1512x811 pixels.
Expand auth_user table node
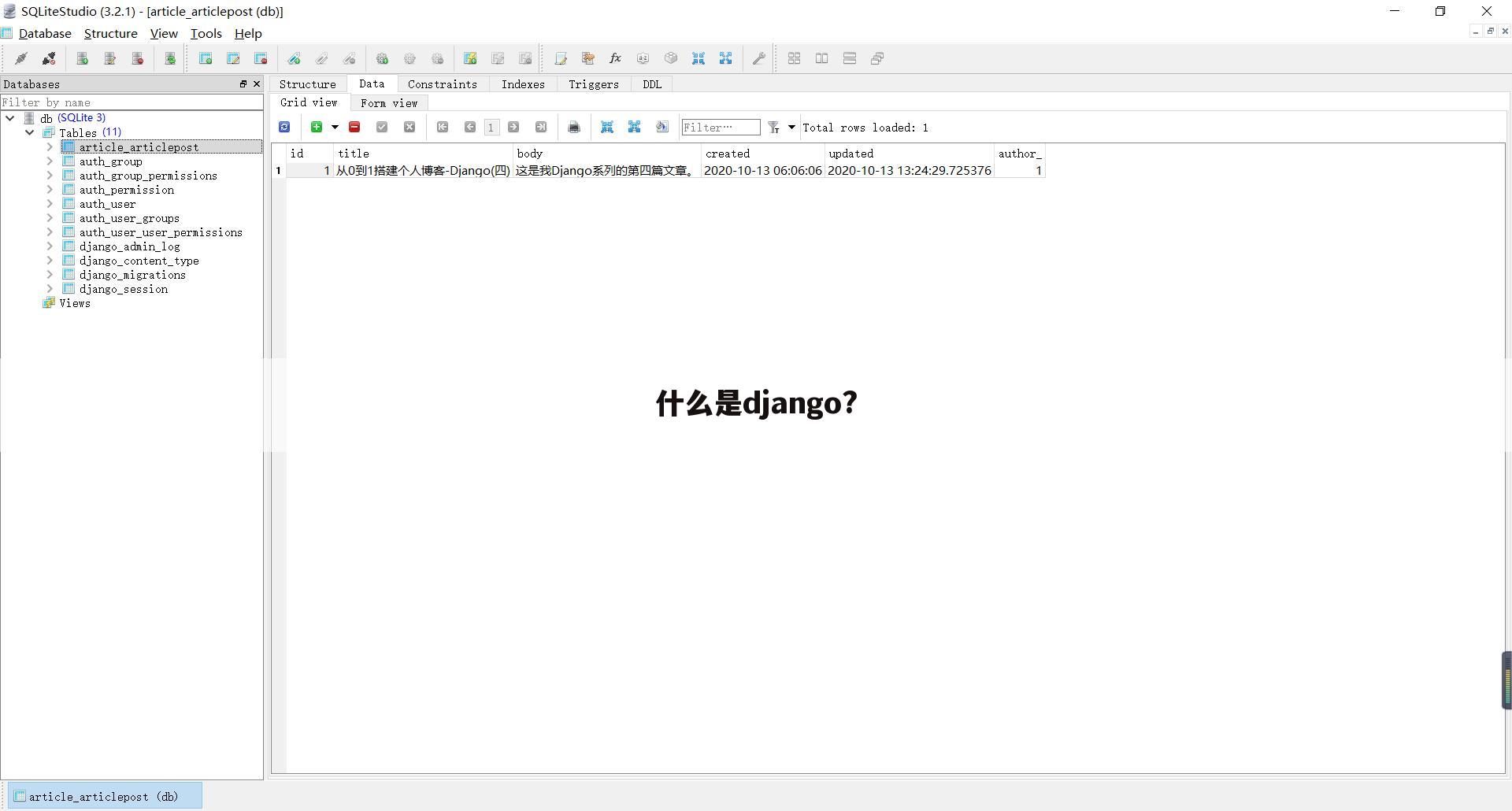coord(50,203)
